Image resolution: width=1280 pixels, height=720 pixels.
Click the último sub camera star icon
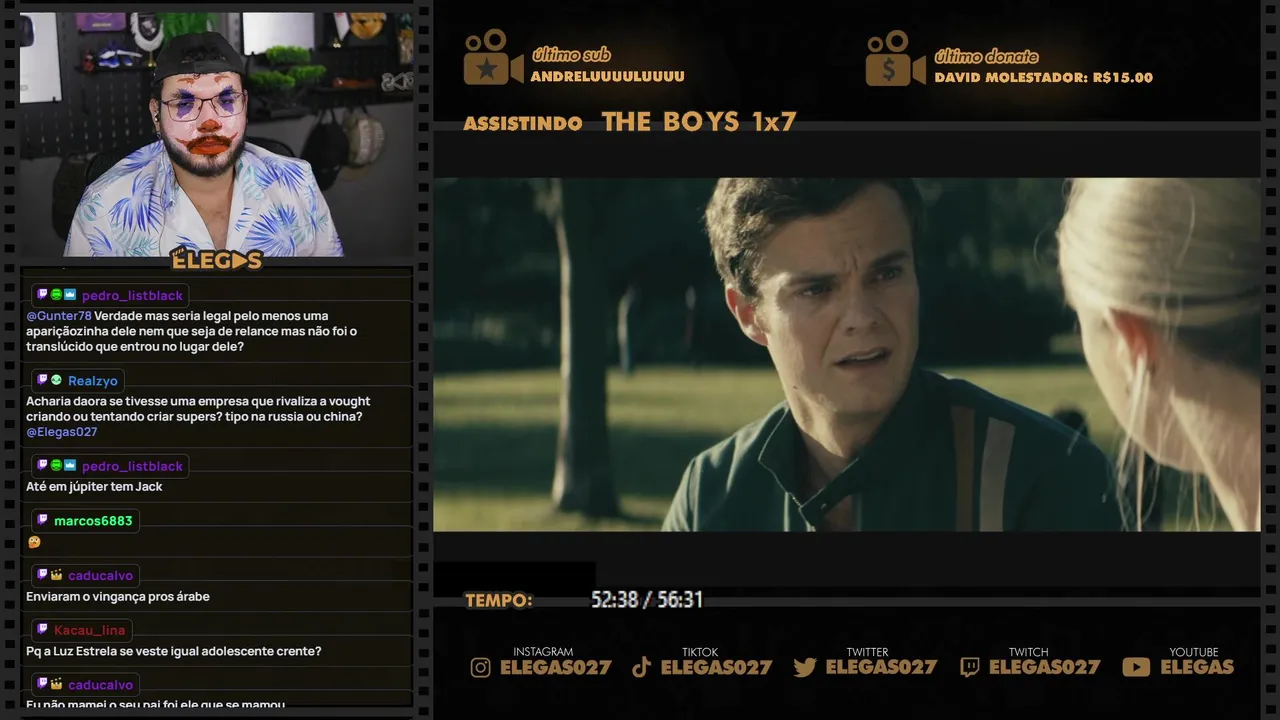tap(493, 58)
